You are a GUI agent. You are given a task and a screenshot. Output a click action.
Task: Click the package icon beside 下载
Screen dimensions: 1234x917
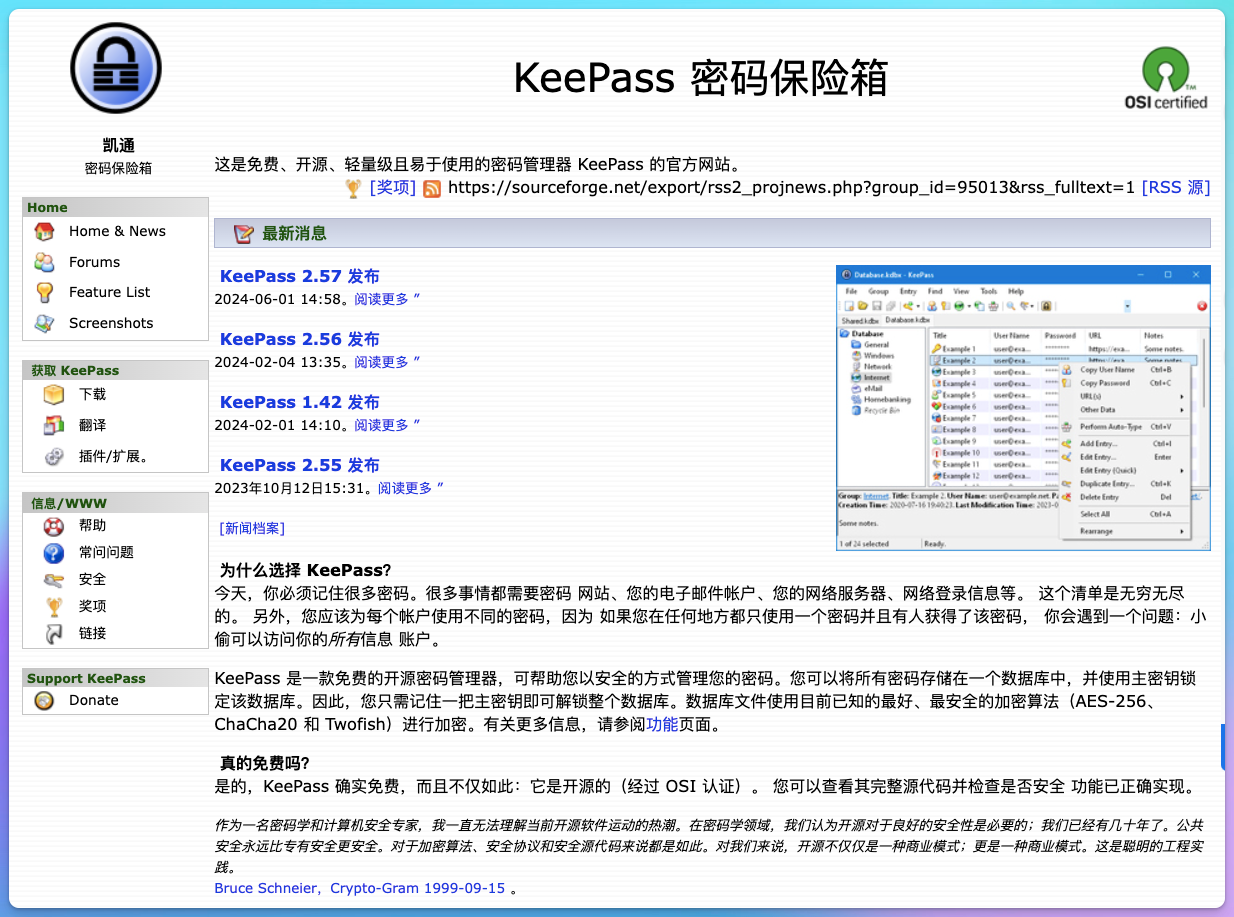(54, 395)
